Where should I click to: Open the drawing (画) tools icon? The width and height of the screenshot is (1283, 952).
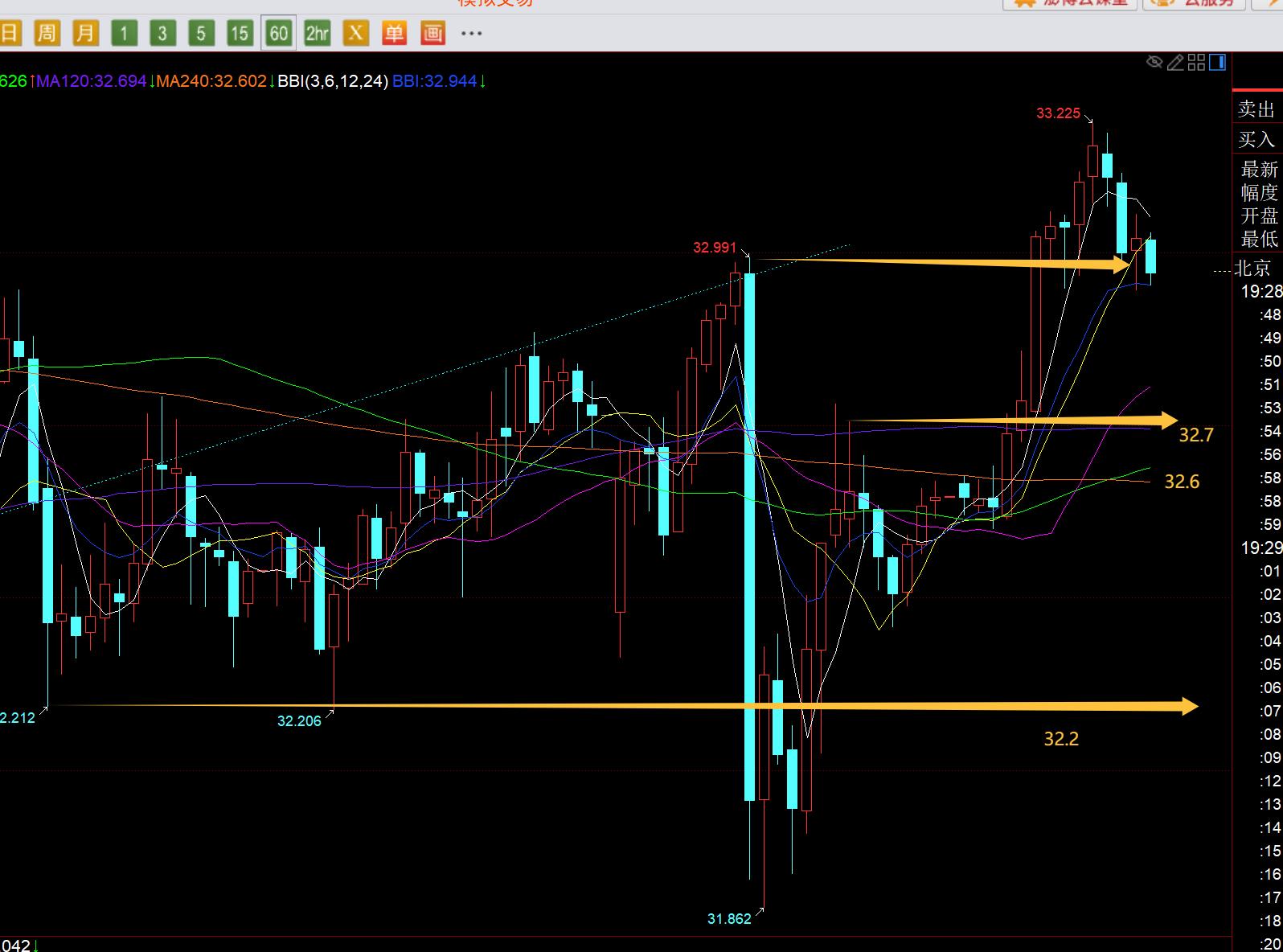(432, 33)
